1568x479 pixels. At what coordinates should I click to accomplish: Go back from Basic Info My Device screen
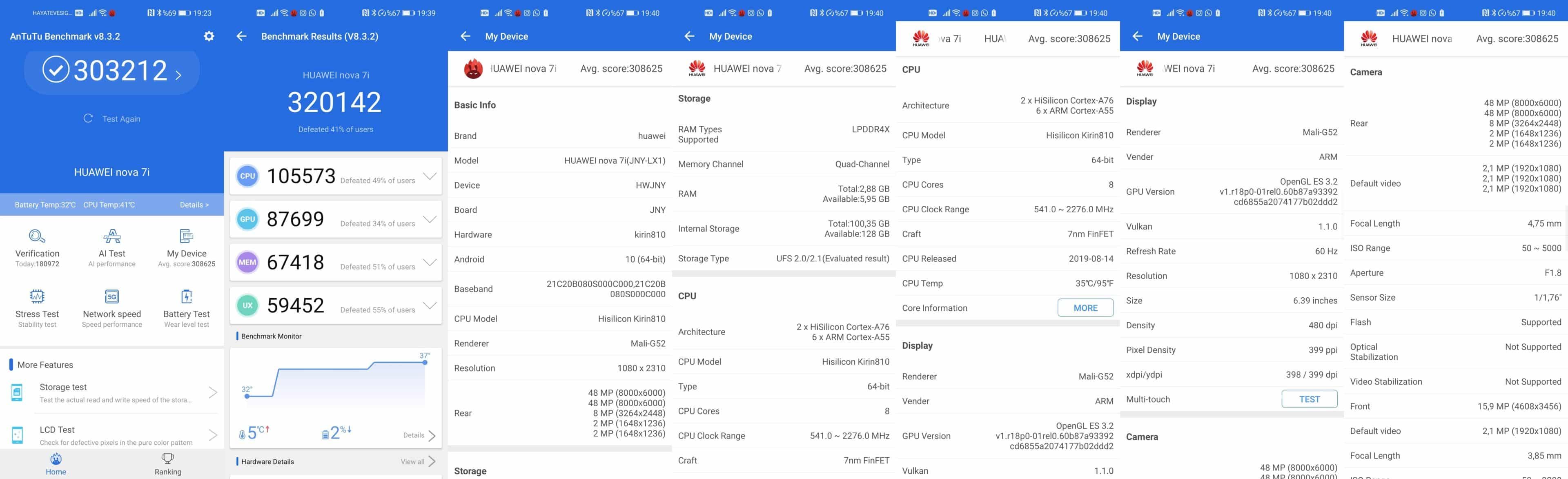[465, 36]
